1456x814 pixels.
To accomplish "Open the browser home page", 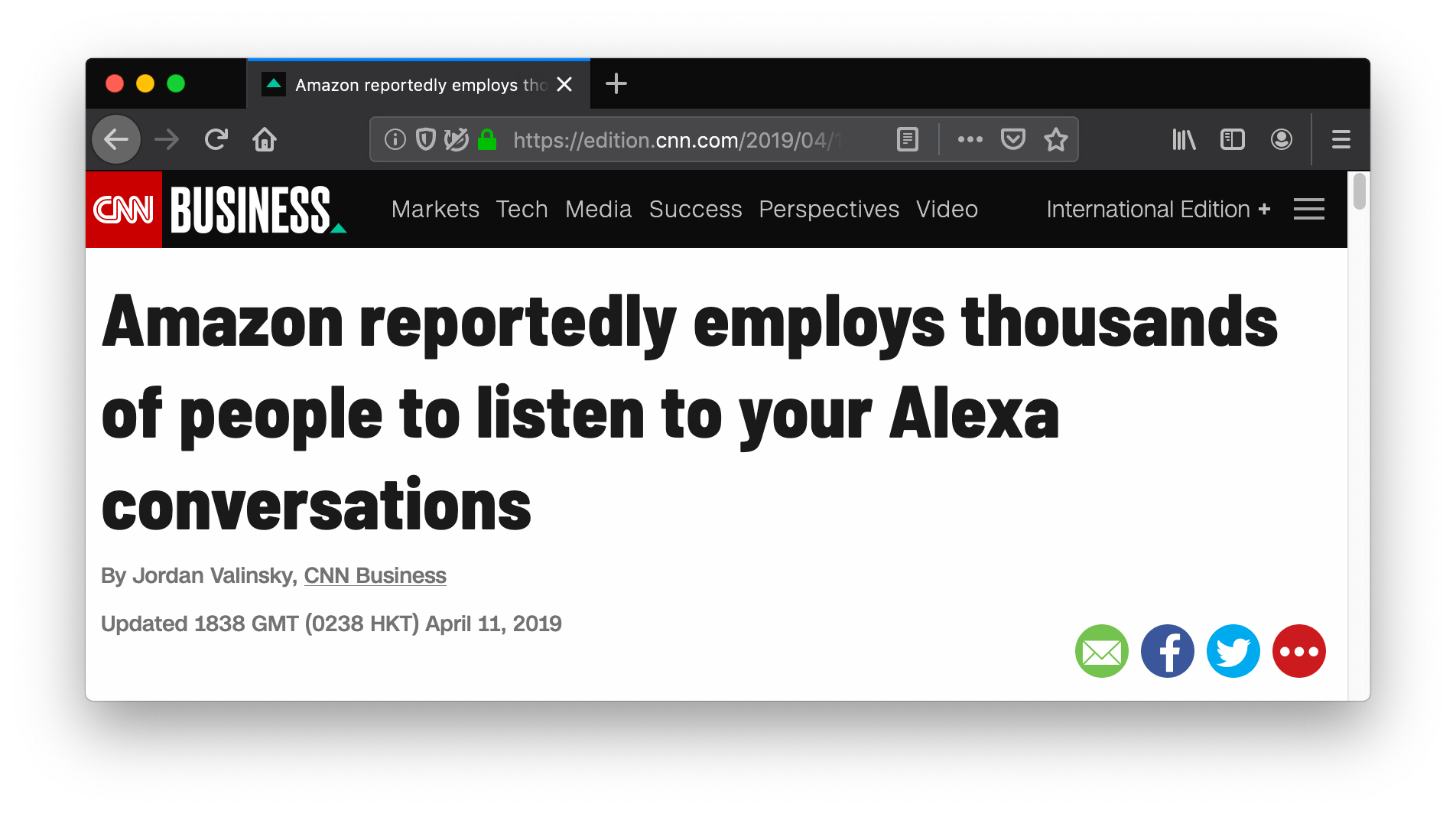I will coord(265,139).
